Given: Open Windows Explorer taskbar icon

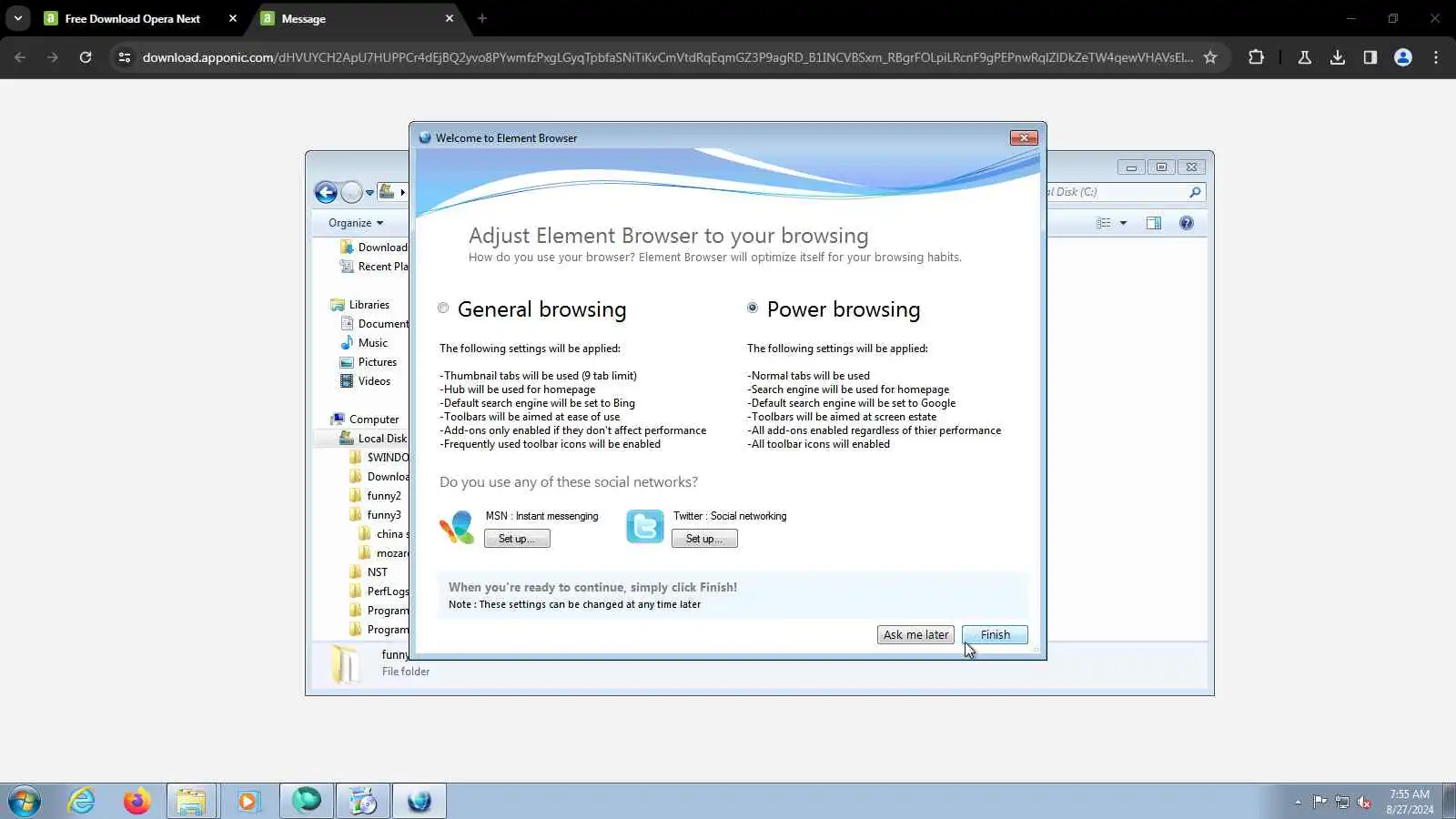Looking at the screenshot, I should [191, 801].
